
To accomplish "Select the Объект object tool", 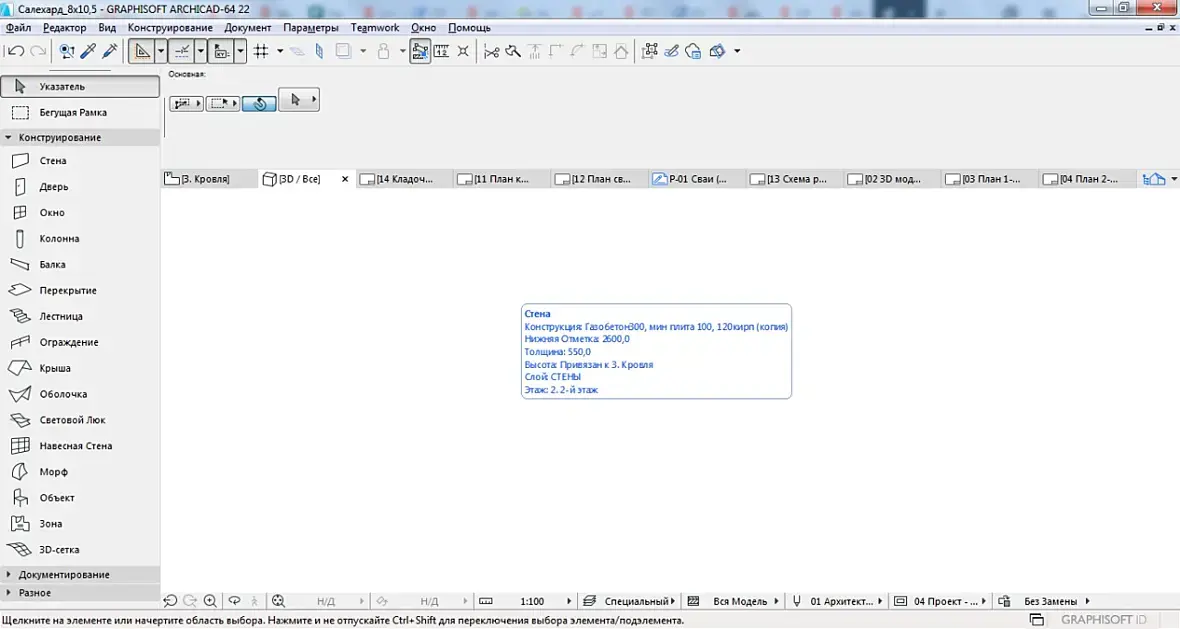I will [80, 498].
